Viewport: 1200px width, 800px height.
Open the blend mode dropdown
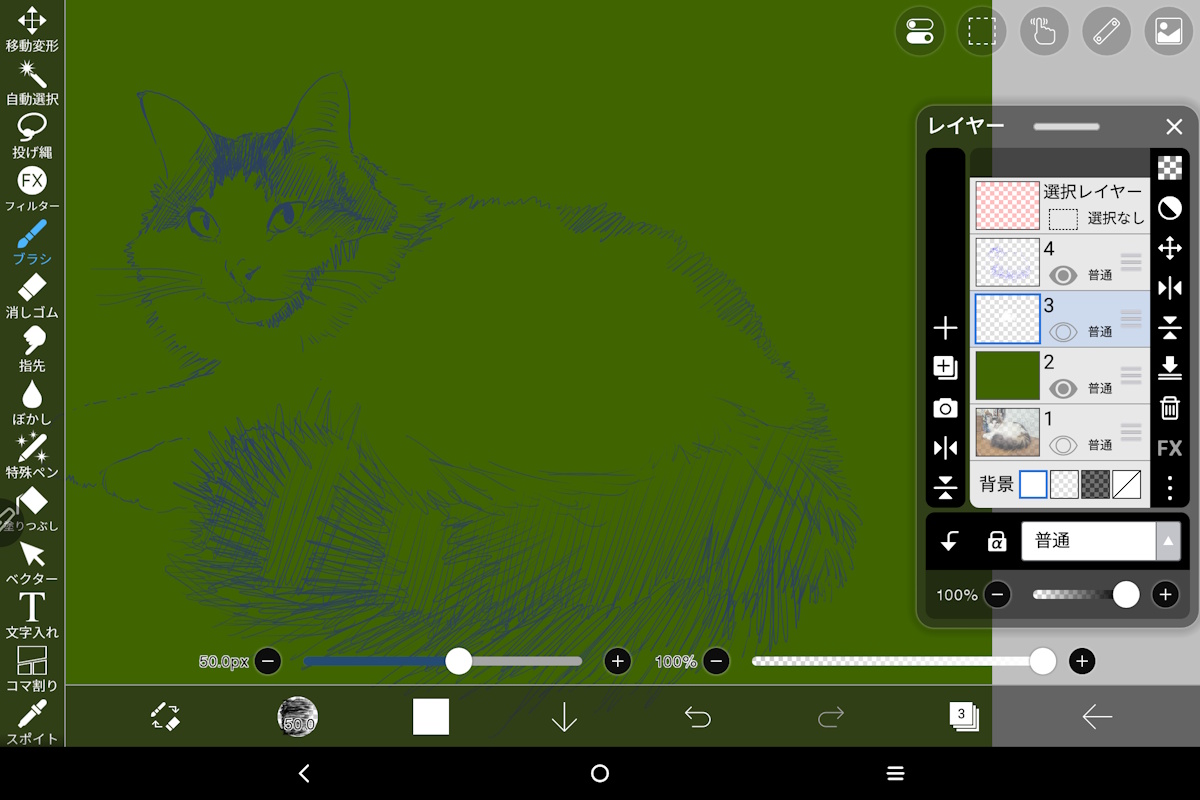tap(1100, 541)
